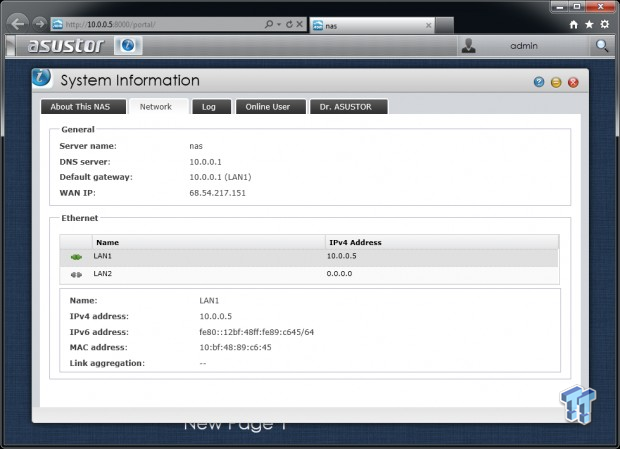Select the LAN1 row in Ethernet table
Image resolution: width=620 pixels, height=449 pixels.
point(309,258)
